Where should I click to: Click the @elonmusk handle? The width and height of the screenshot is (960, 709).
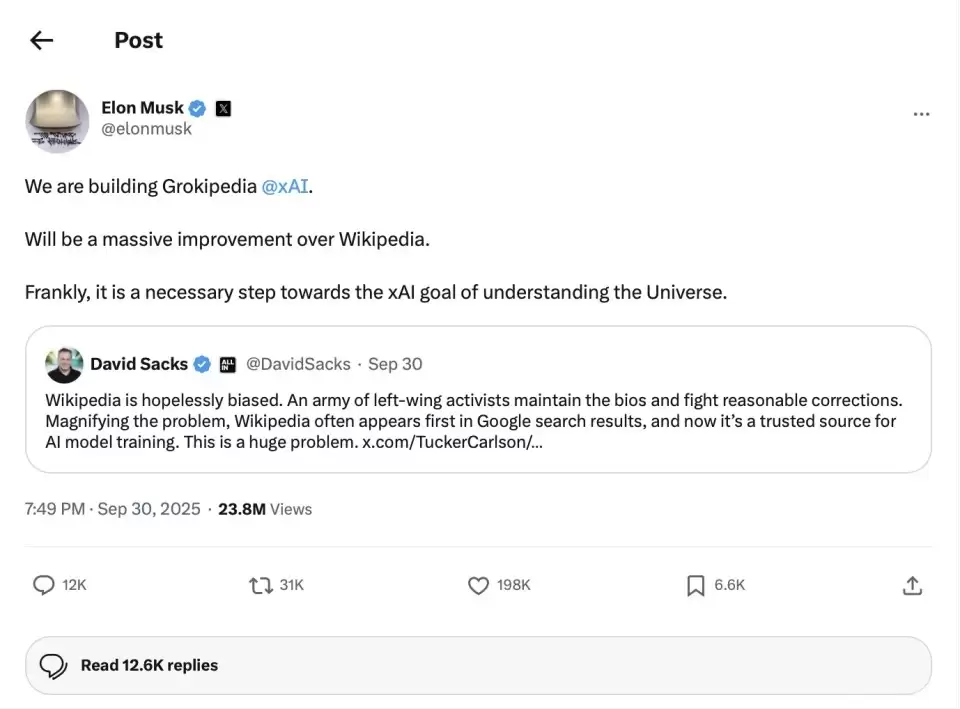146,129
